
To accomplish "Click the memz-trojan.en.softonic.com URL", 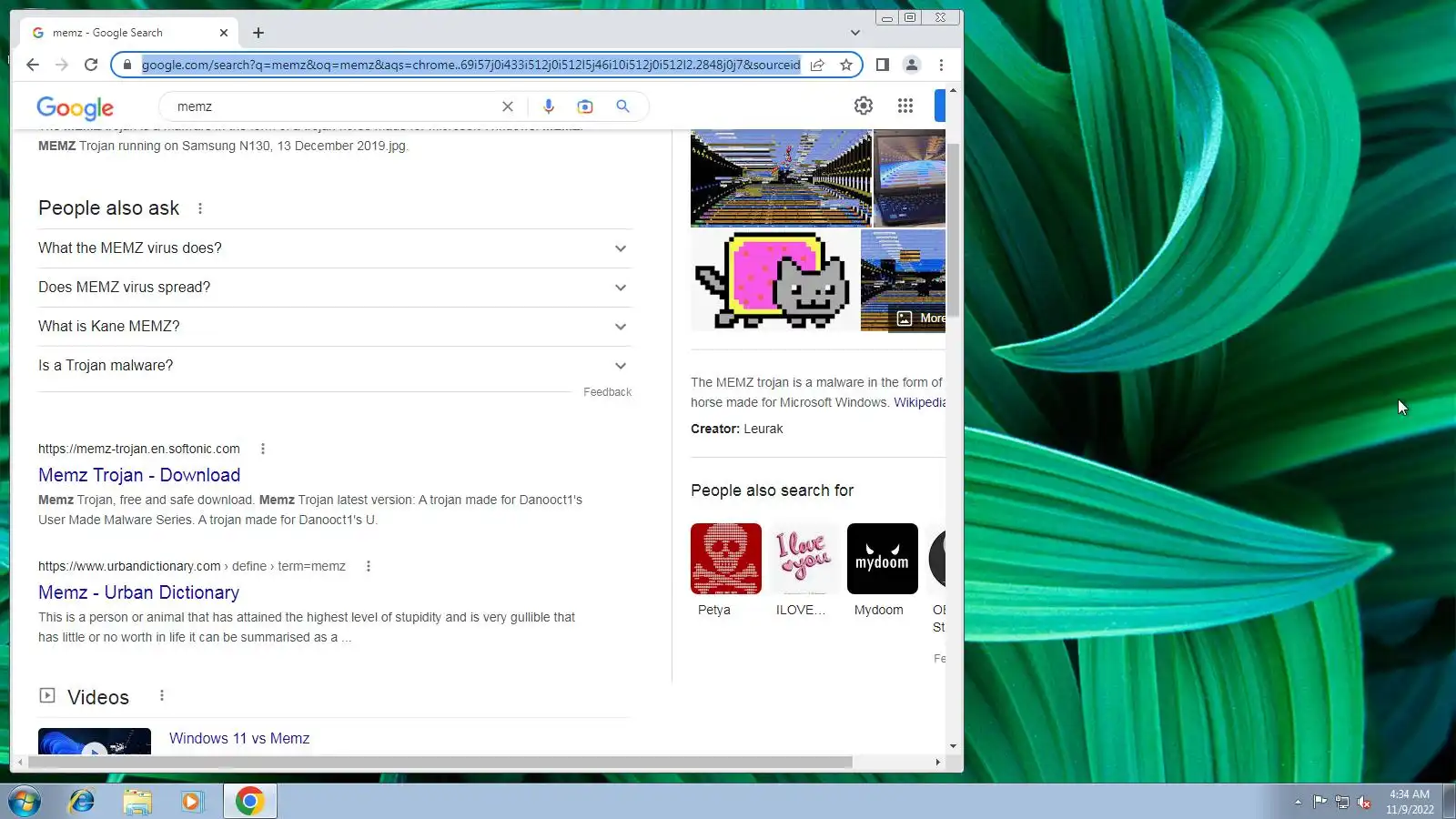I will (139, 449).
